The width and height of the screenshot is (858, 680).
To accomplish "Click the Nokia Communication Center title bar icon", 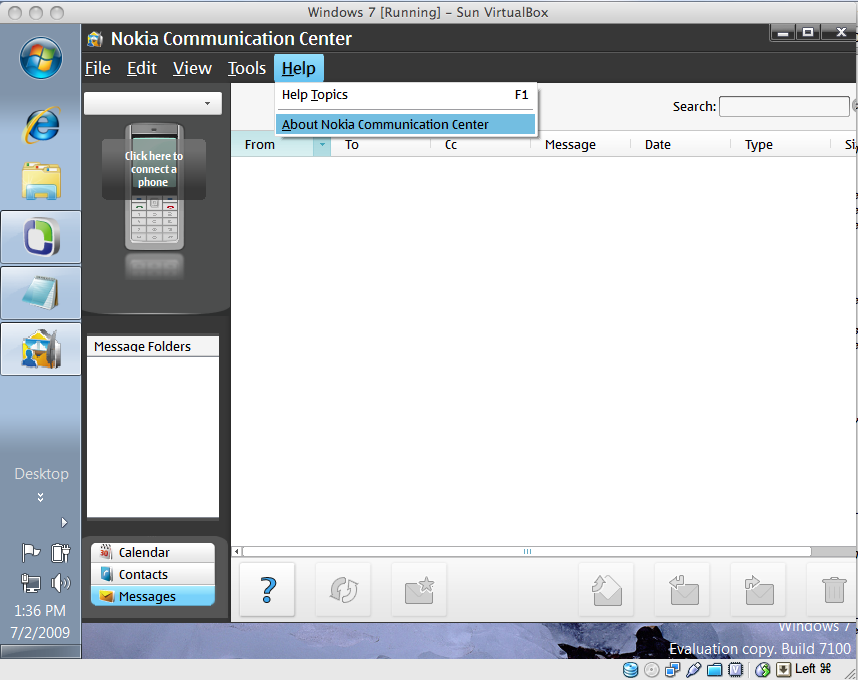I will pyautogui.click(x=95, y=39).
